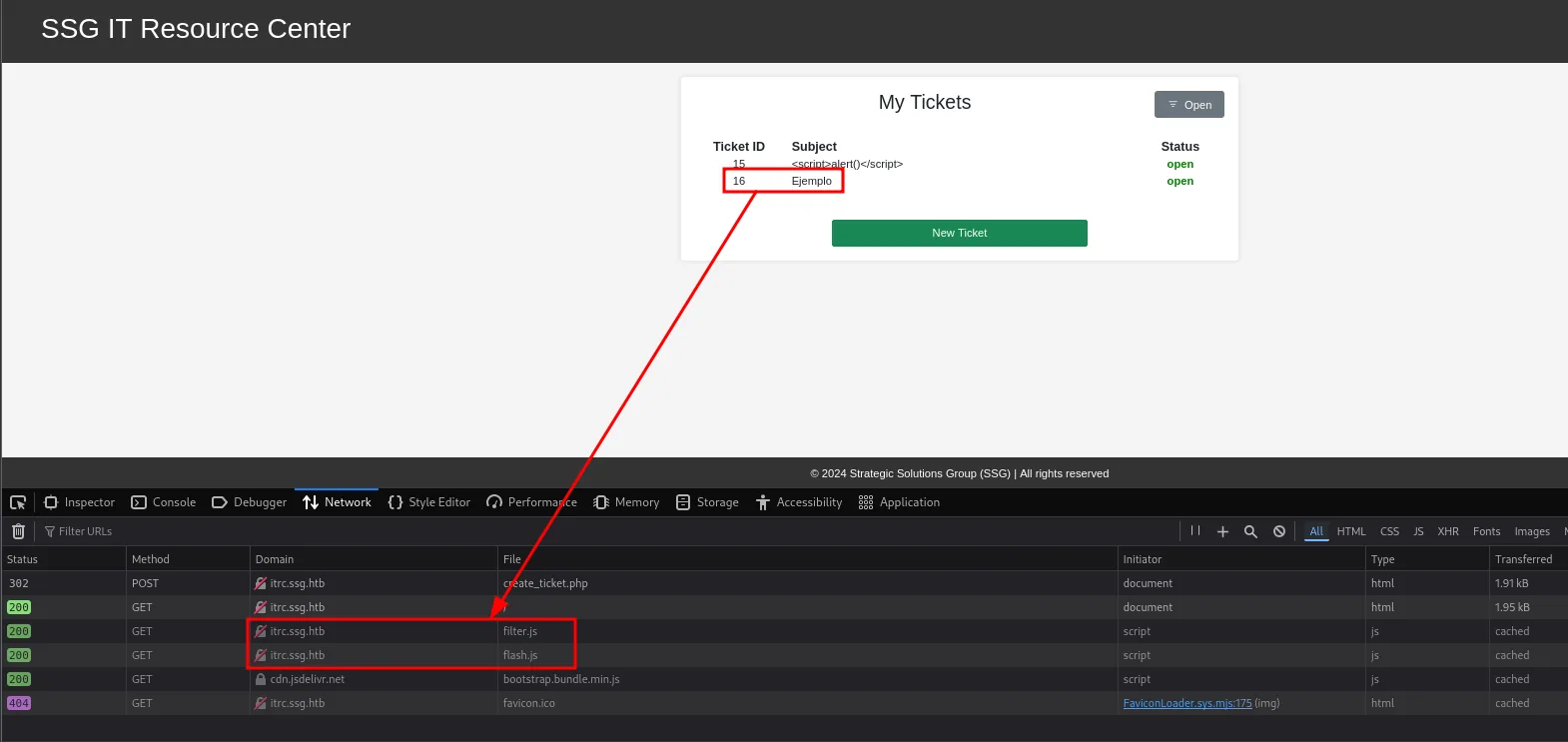Filter requests by HTML type
The width and height of the screenshot is (1568, 742).
[1351, 531]
